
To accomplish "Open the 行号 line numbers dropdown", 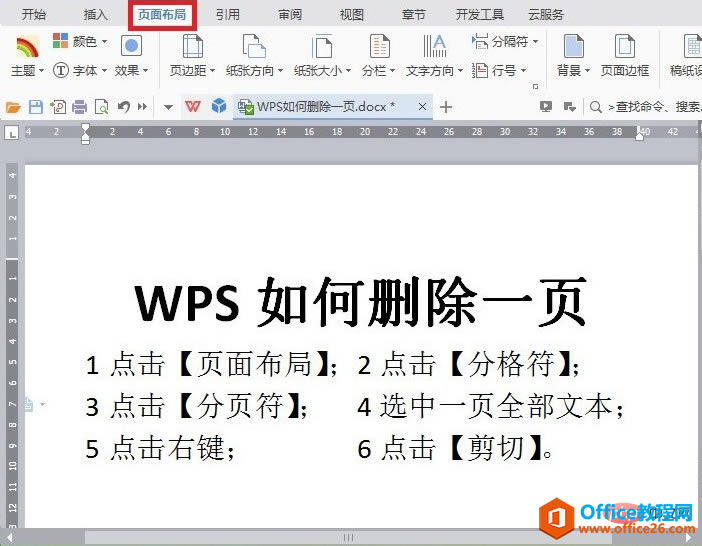I will click(499, 70).
